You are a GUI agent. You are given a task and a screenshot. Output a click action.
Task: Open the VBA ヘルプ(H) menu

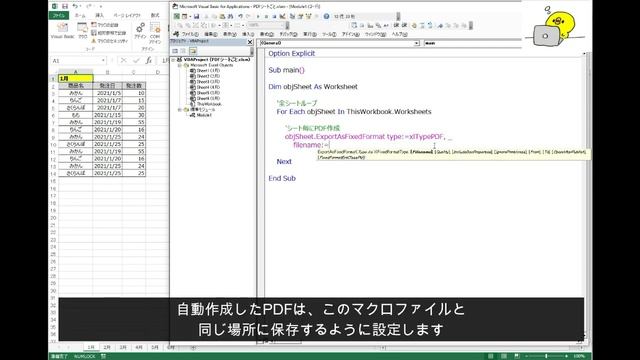click(x=400, y=34)
